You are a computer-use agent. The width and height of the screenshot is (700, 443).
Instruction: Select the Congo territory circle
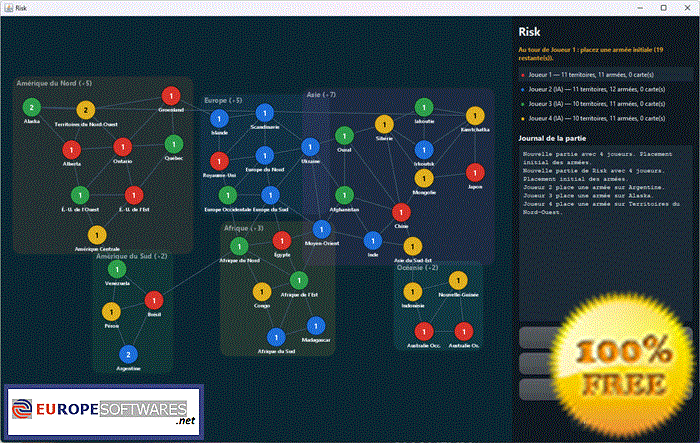click(262, 292)
